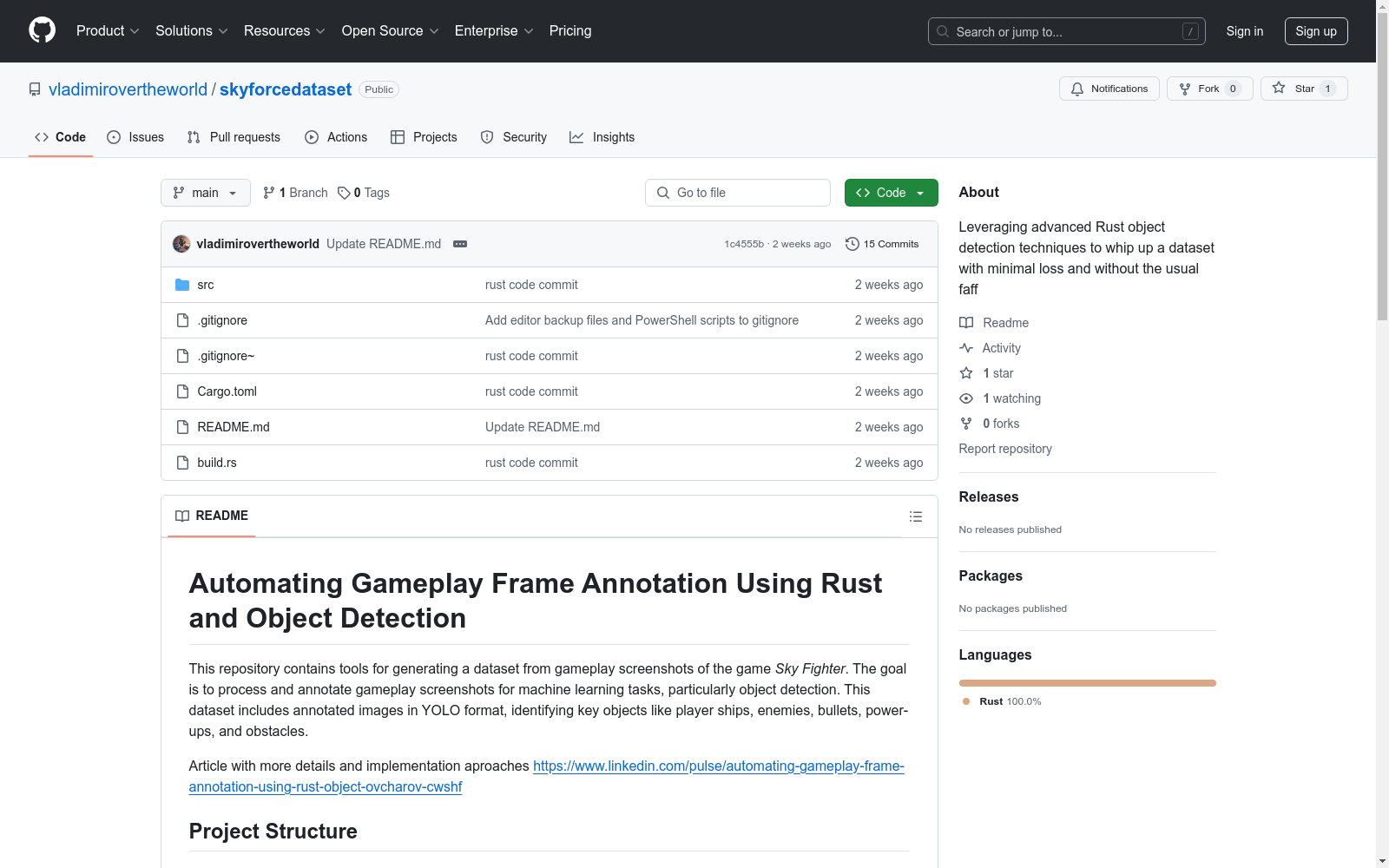Switch to the Insights tab
This screenshot has height=868, width=1389.
(602, 137)
